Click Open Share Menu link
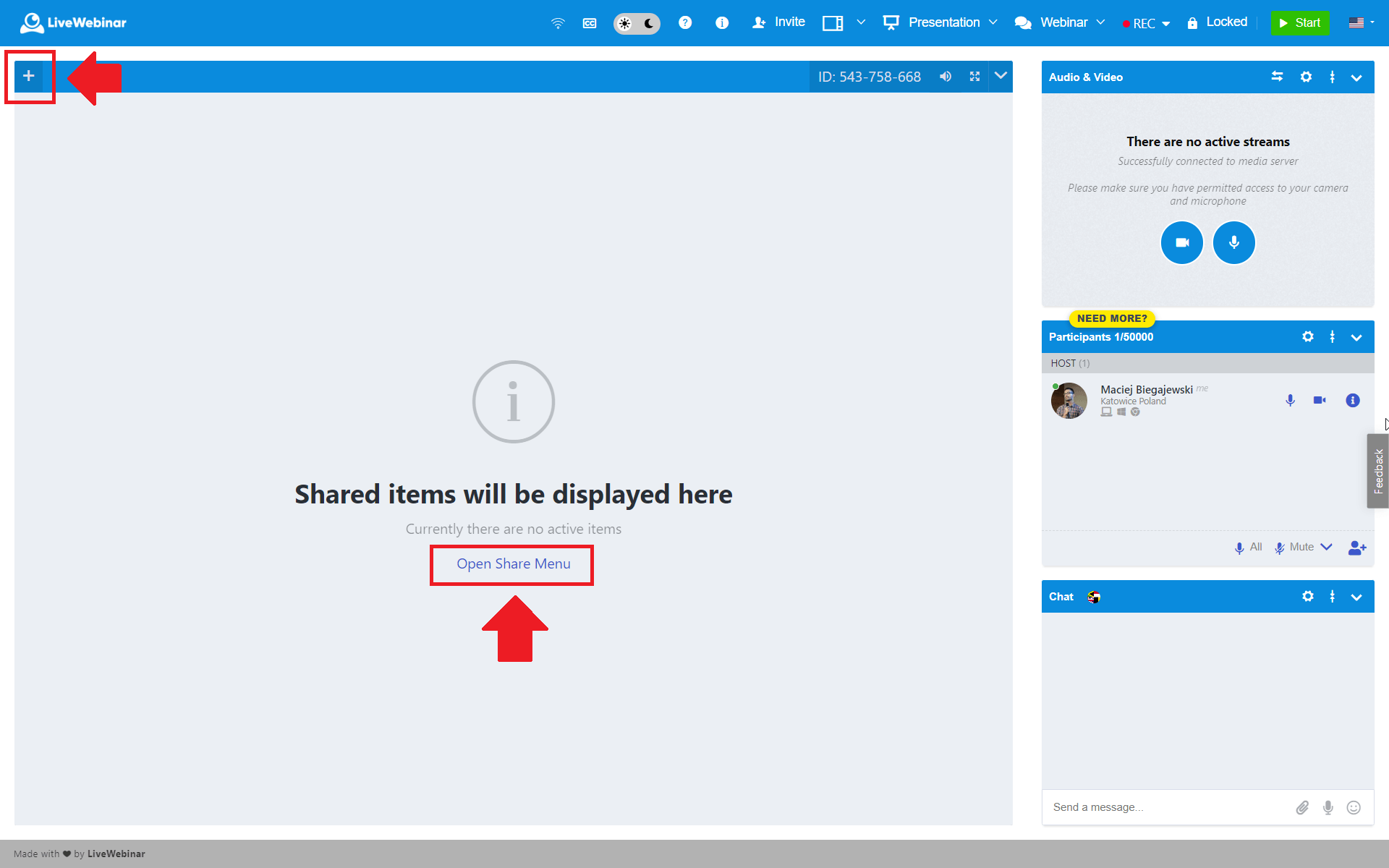 [513, 564]
